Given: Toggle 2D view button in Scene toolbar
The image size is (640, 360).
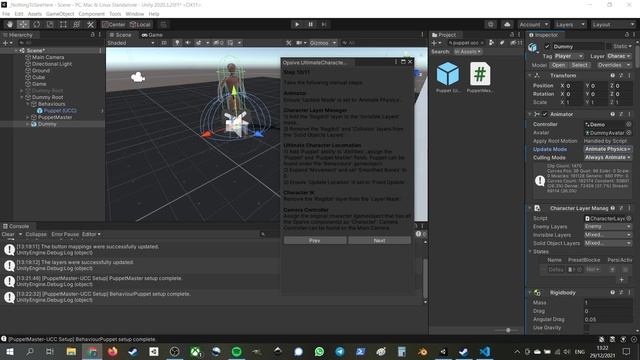Looking at the screenshot, I should 164,42.
